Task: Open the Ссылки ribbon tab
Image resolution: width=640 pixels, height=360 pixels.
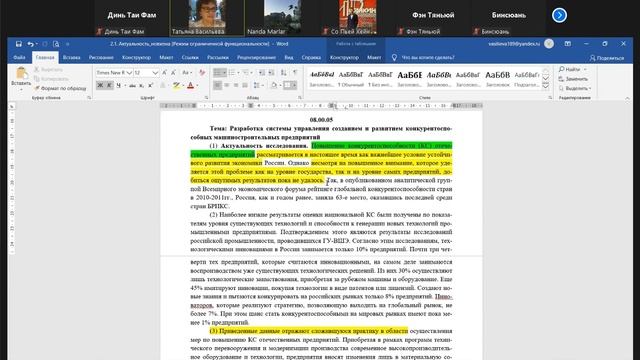Action: pos(190,58)
